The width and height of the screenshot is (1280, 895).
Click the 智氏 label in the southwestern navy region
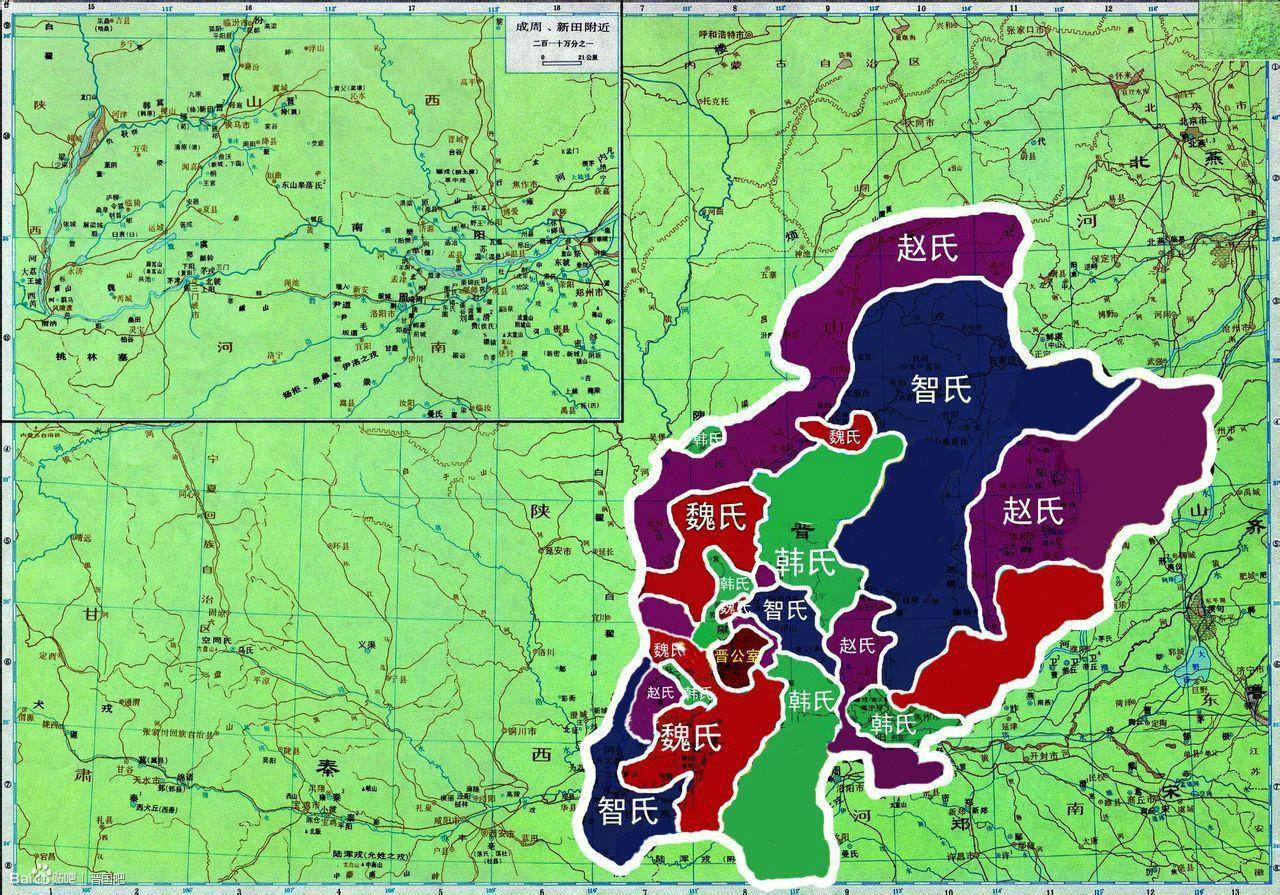click(x=628, y=810)
